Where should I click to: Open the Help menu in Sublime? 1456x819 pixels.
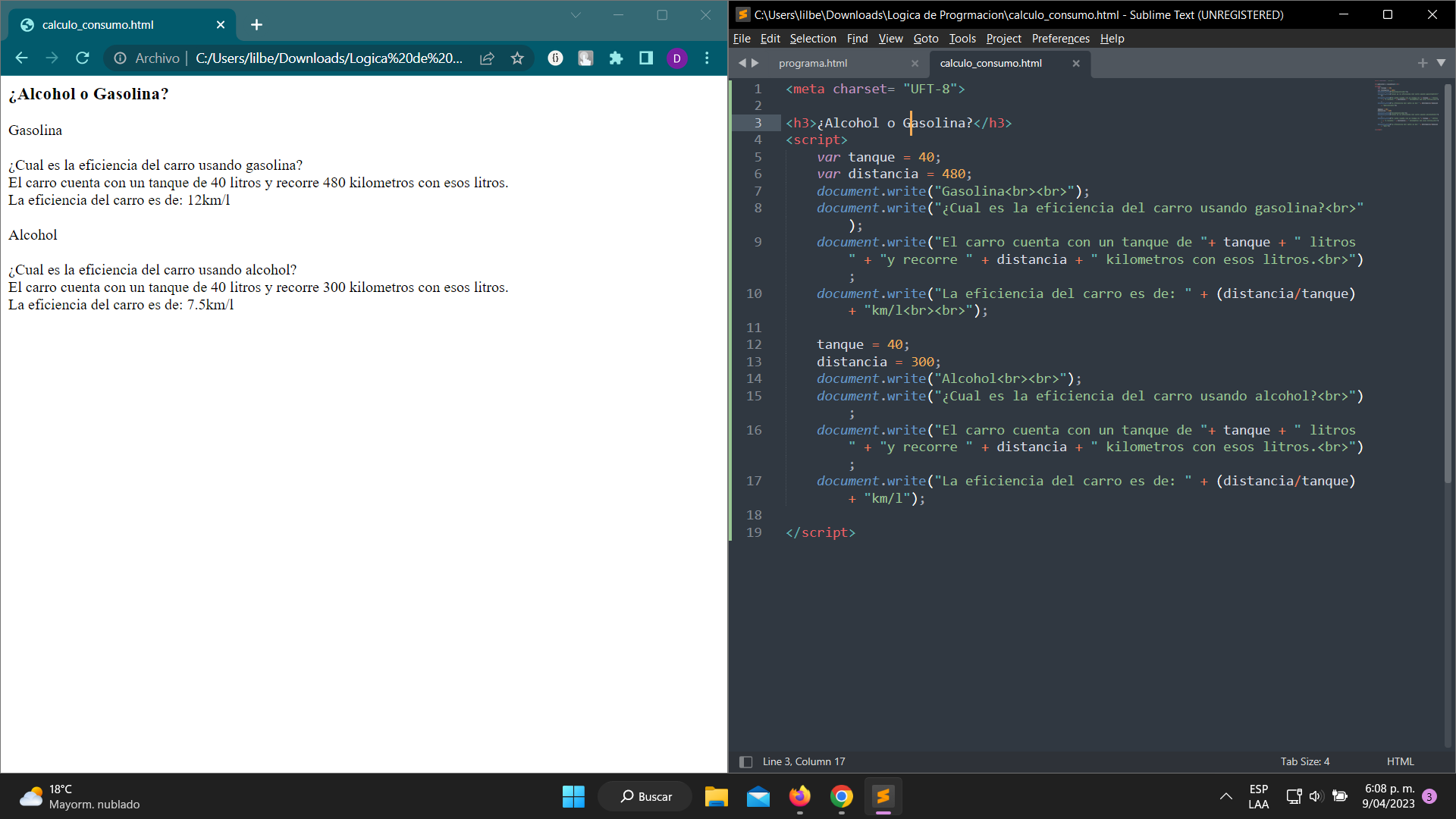point(1112,39)
